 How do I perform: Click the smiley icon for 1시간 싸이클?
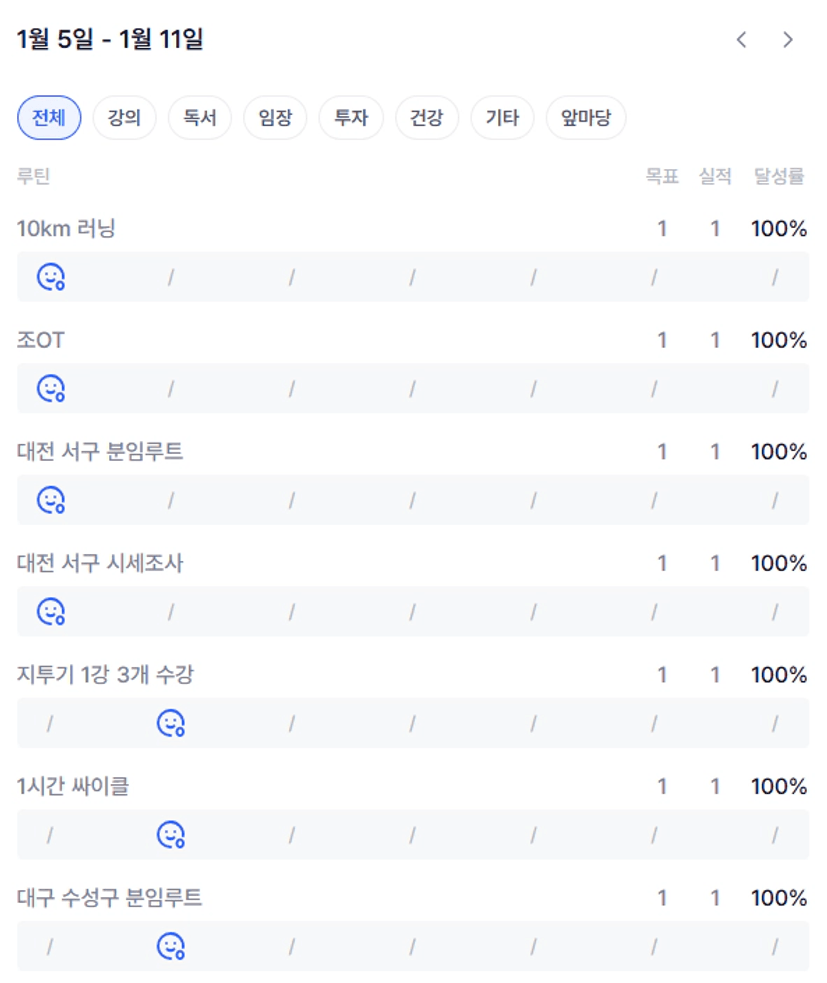pos(172,834)
